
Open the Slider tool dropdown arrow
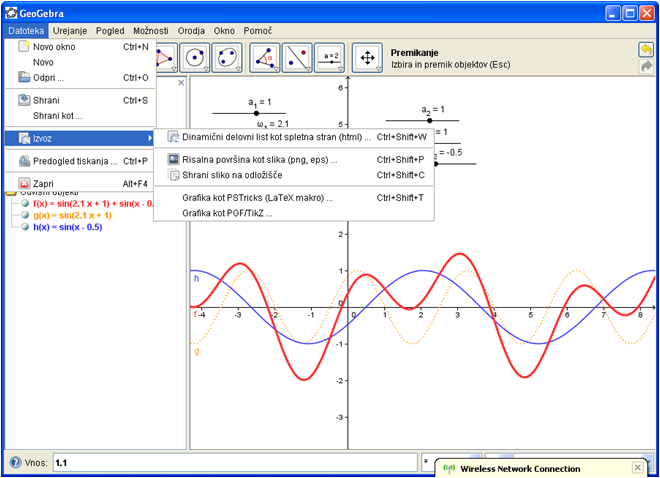(341, 69)
